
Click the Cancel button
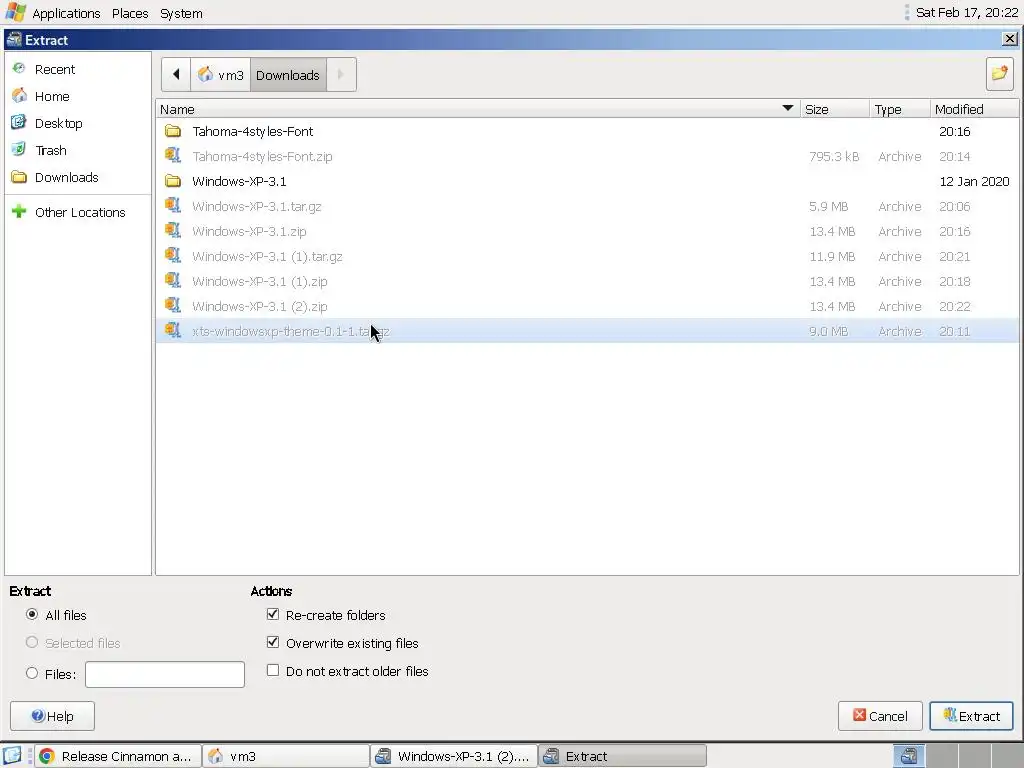880,716
